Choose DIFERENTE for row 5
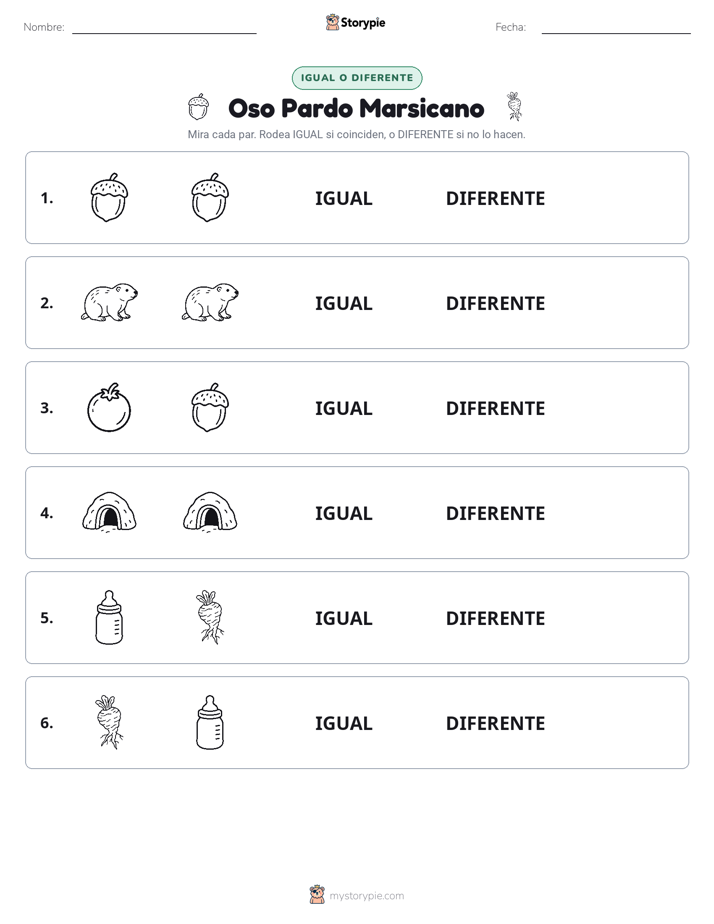Screen dimensions: 714x924 click(495, 618)
